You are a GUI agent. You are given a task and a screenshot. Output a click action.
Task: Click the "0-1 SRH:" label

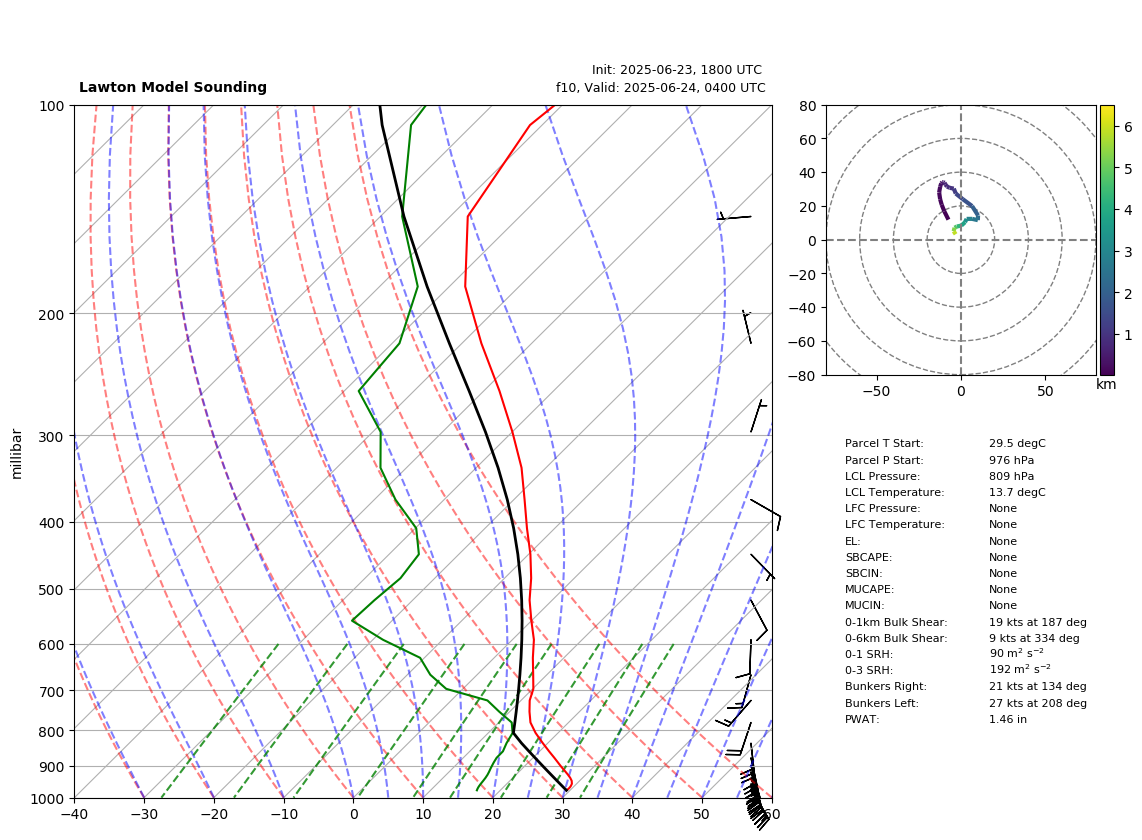[869, 655]
